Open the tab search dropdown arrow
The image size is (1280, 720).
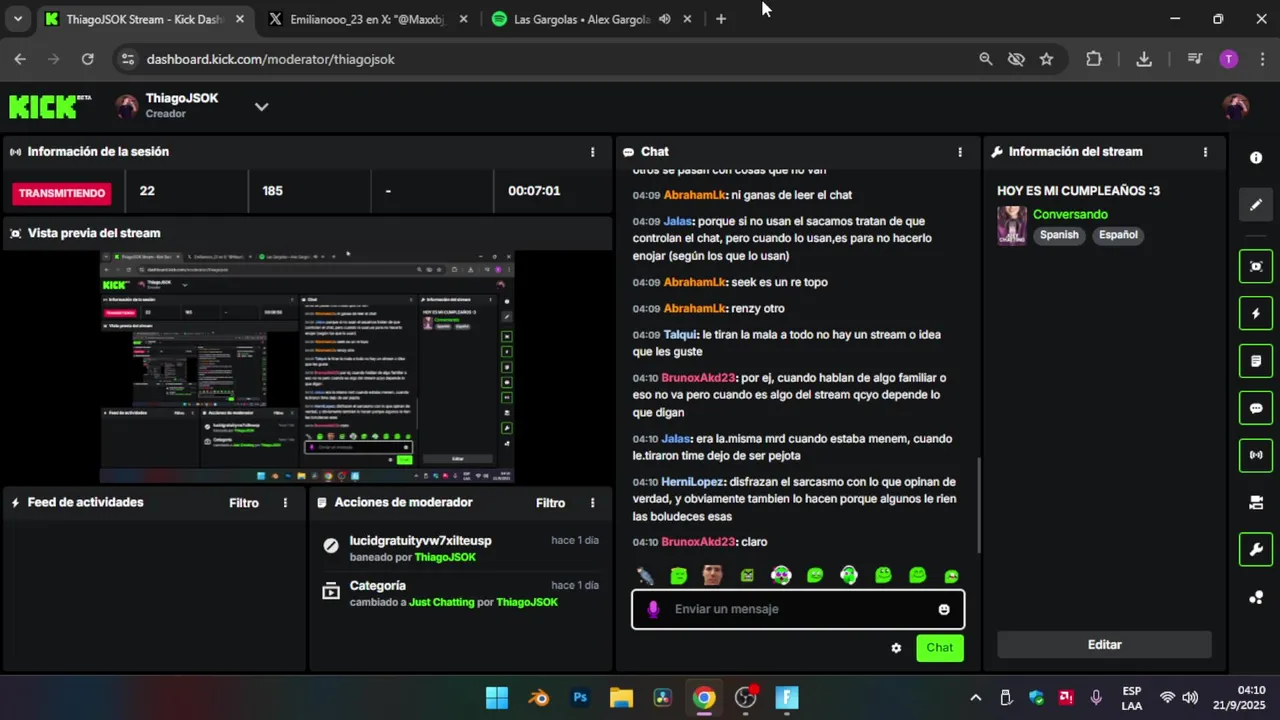coord(17,19)
